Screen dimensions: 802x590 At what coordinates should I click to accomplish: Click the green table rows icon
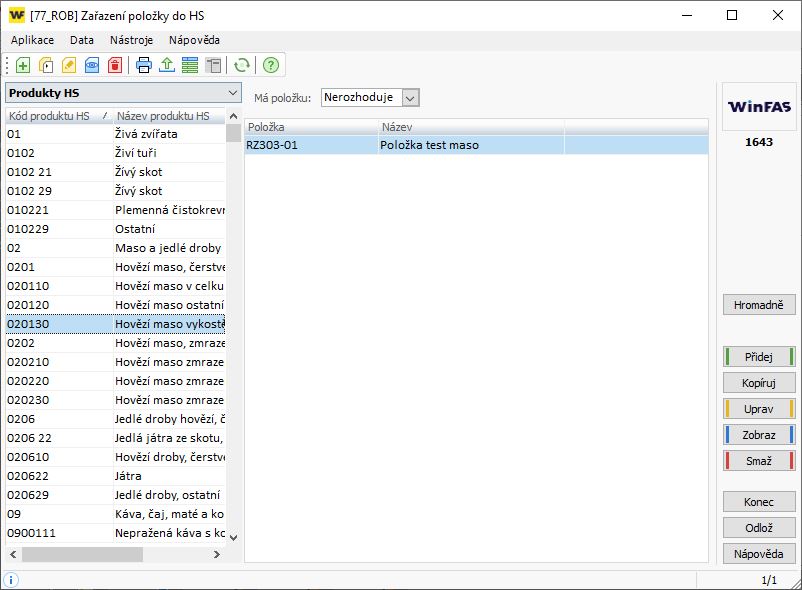(x=190, y=65)
